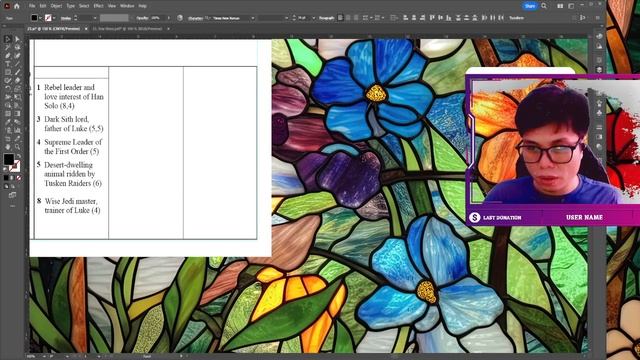The height and width of the screenshot is (360, 640).
Task: Open the Window menu
Action: click(x=127, y=6)
